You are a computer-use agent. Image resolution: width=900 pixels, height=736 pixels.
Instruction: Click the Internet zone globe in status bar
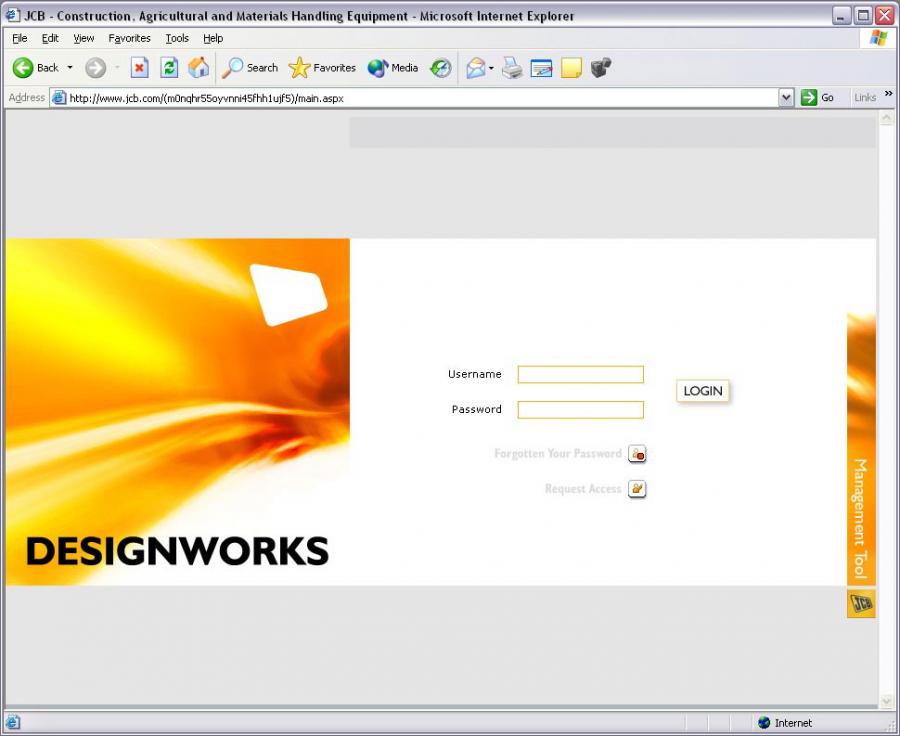(x=764, y=723)
